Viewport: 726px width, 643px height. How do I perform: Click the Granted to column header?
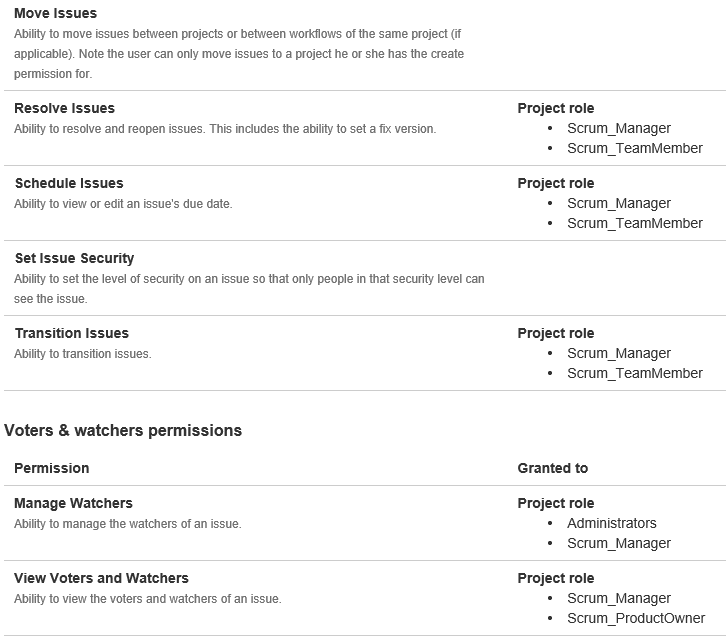tap(553, 468)
